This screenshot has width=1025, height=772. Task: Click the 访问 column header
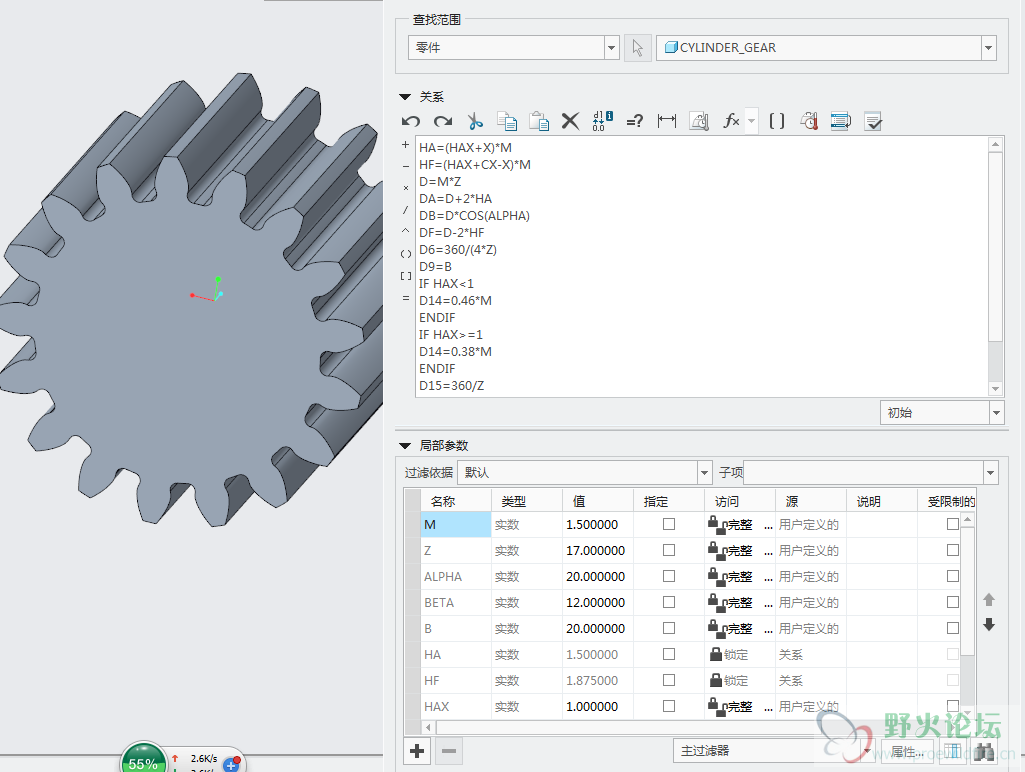click(739, 501)
